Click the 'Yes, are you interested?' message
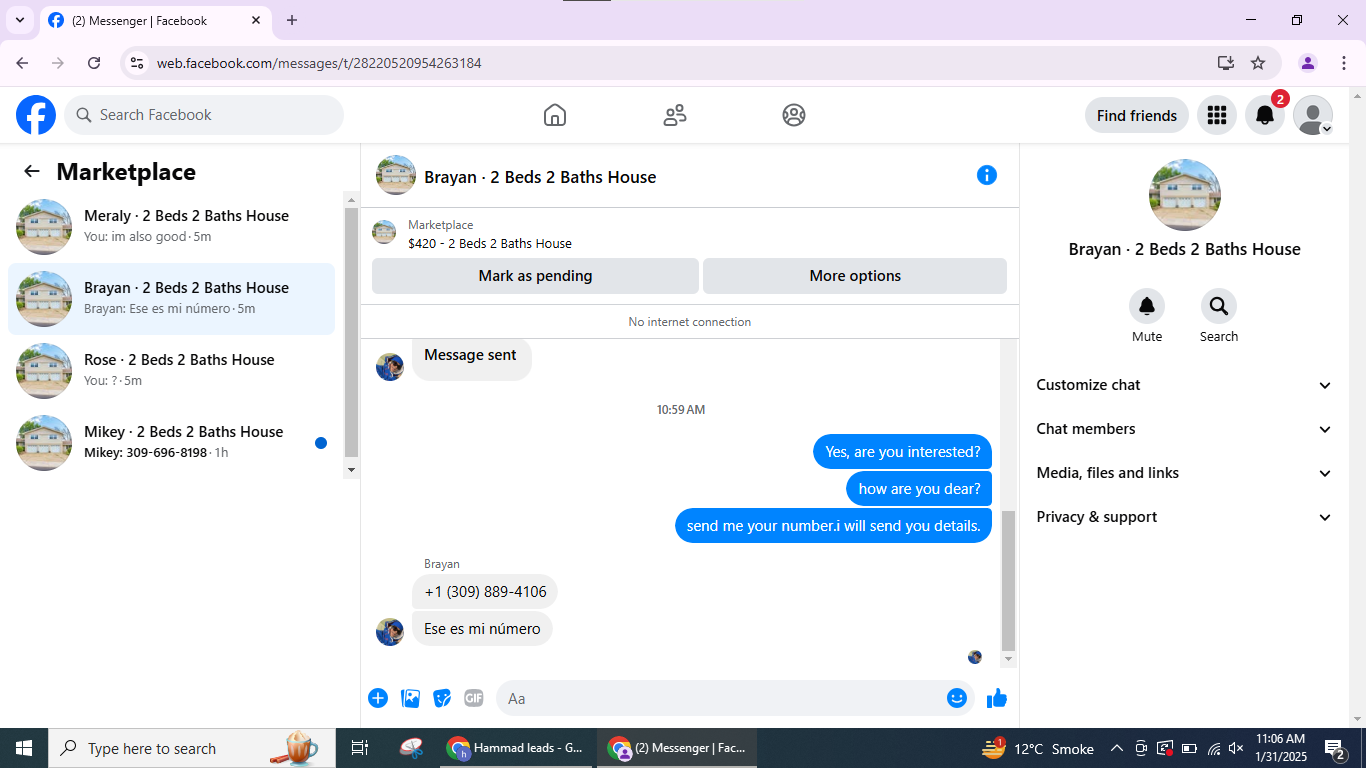The width and height of the screenshot is (1366, 768). coord(903,452)
